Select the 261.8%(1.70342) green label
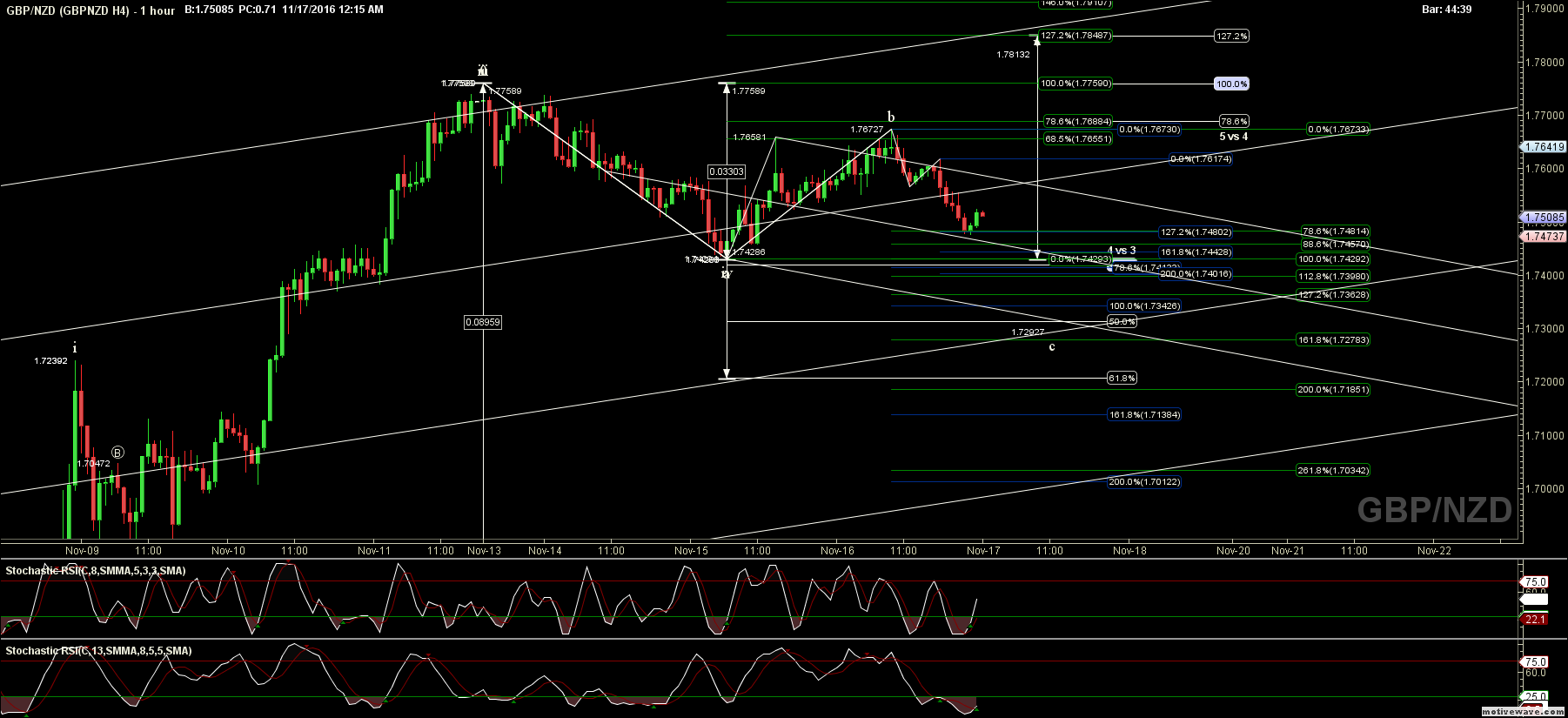This screenshot has height=718, width=1568. tap(1333, 471)
